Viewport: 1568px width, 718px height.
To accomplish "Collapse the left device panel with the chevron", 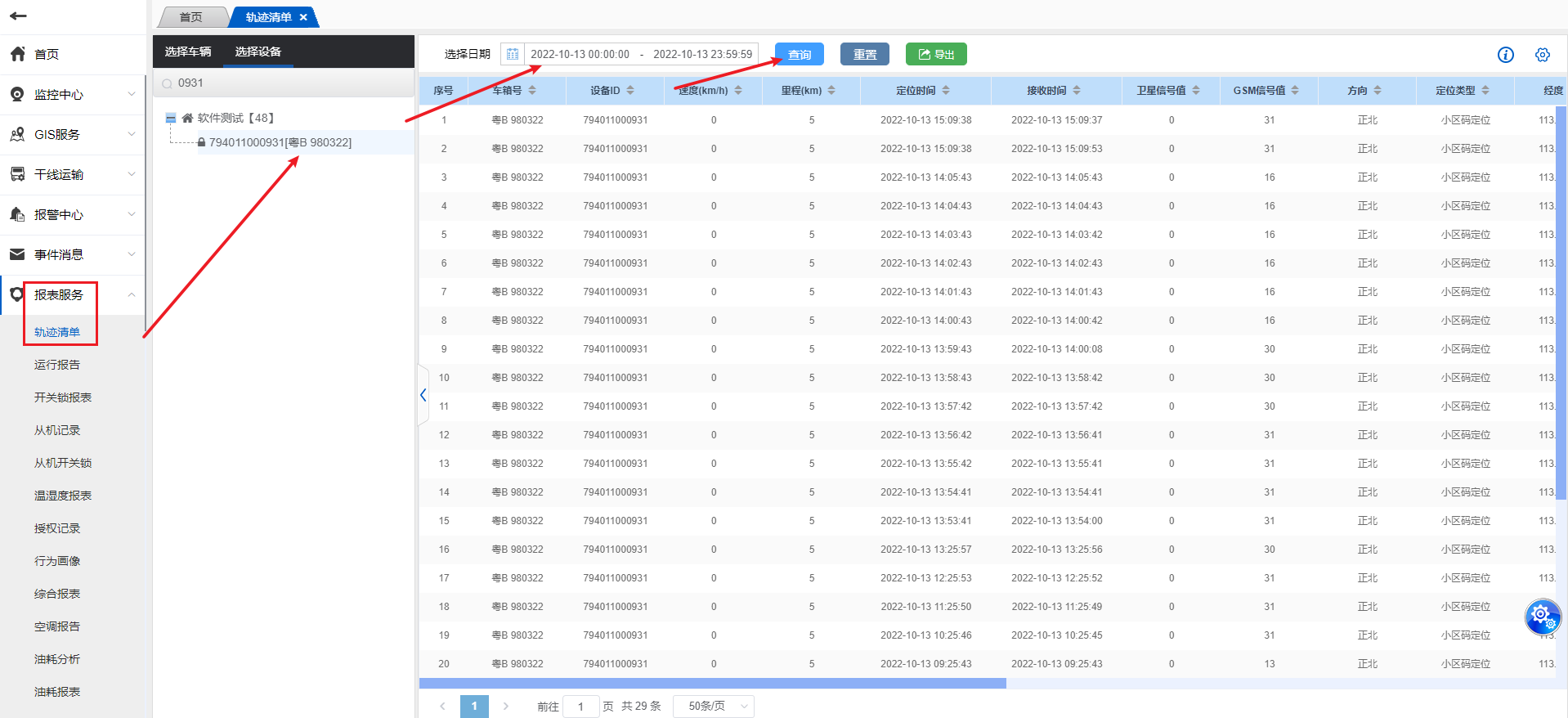I will [423, 395].
